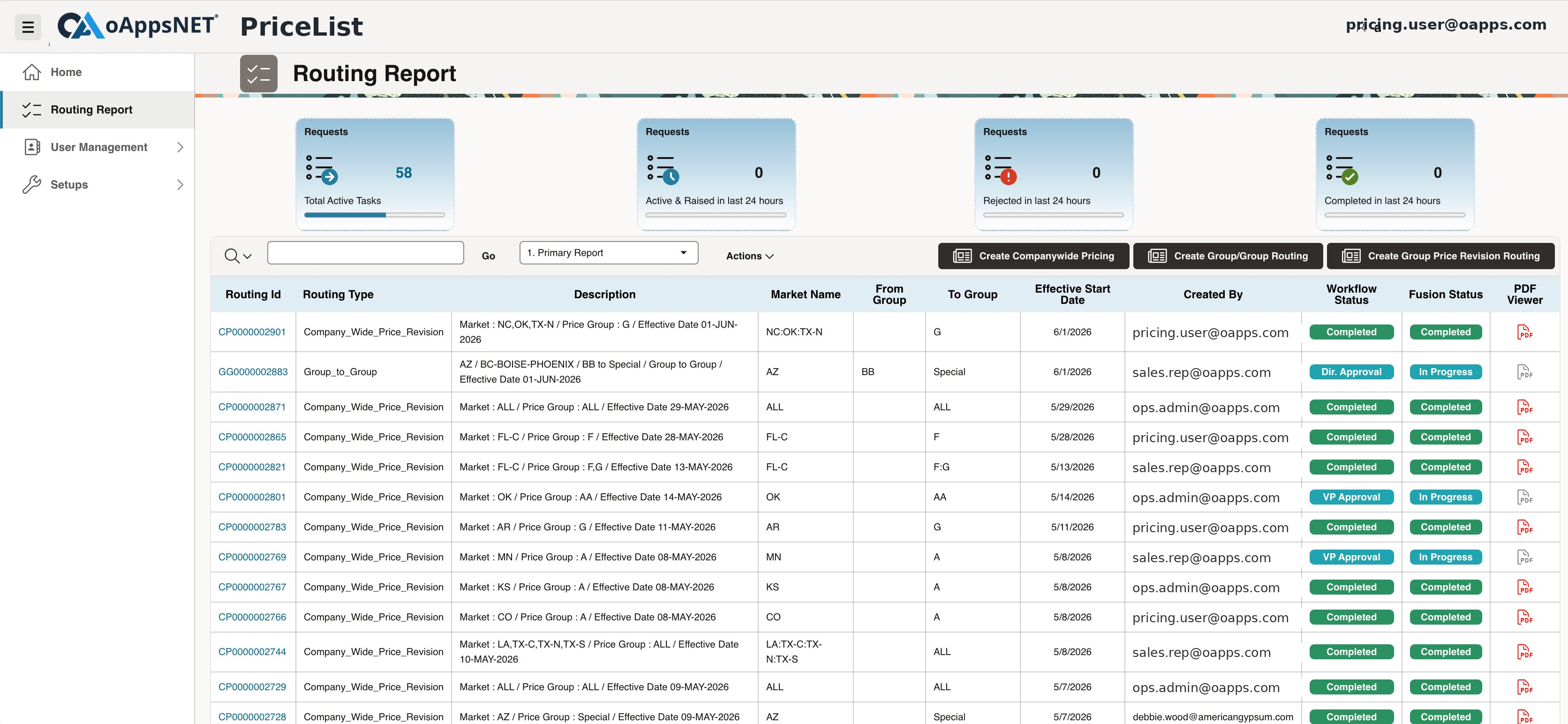Viewport: 1568px width, 724px height.
Task: Click the report search input field
Action: pos(365,253)
